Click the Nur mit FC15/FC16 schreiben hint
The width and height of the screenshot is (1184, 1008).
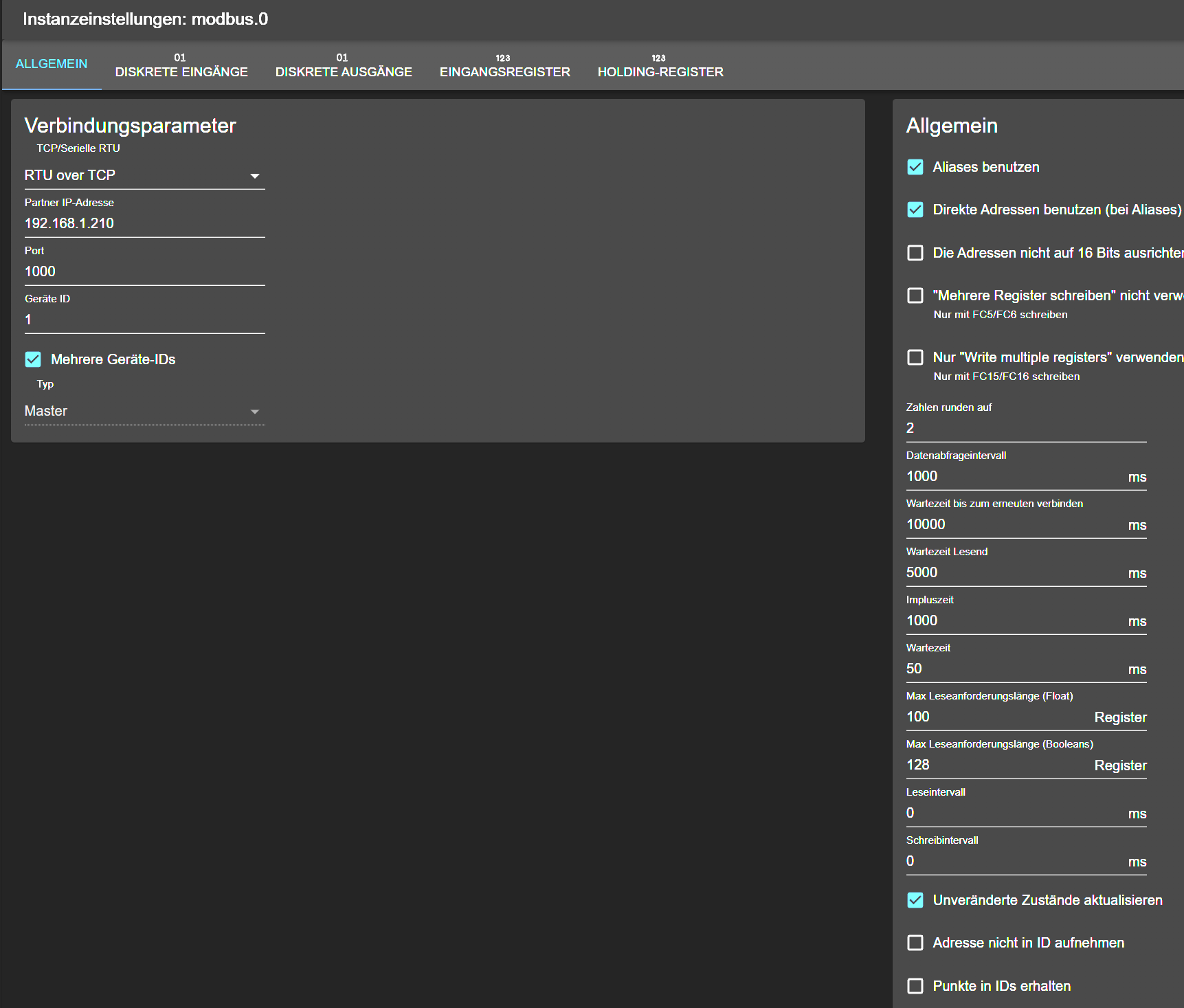(x=1007, y=377)
